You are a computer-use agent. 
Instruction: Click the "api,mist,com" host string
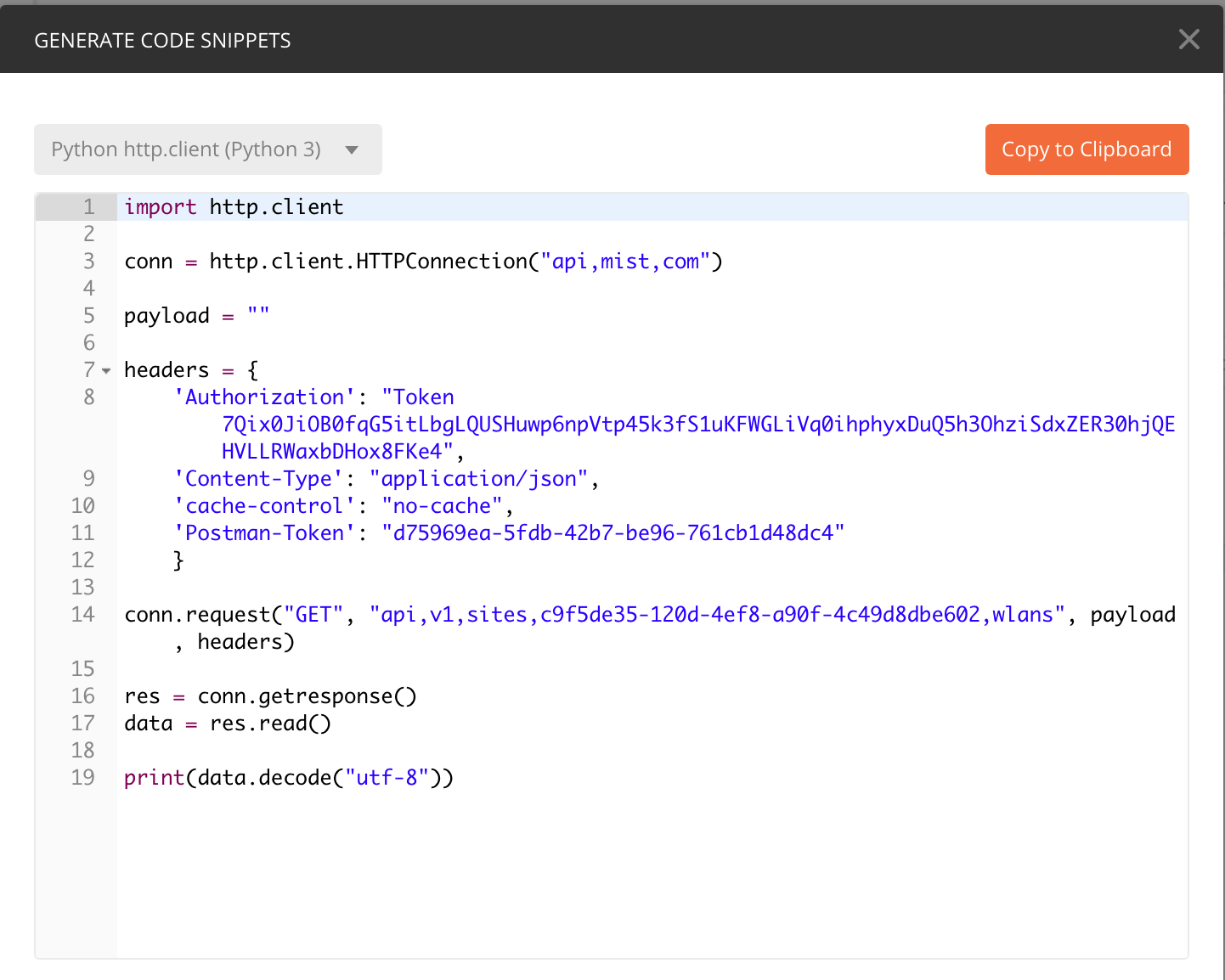pyautogui.click(x=625, y=262)
